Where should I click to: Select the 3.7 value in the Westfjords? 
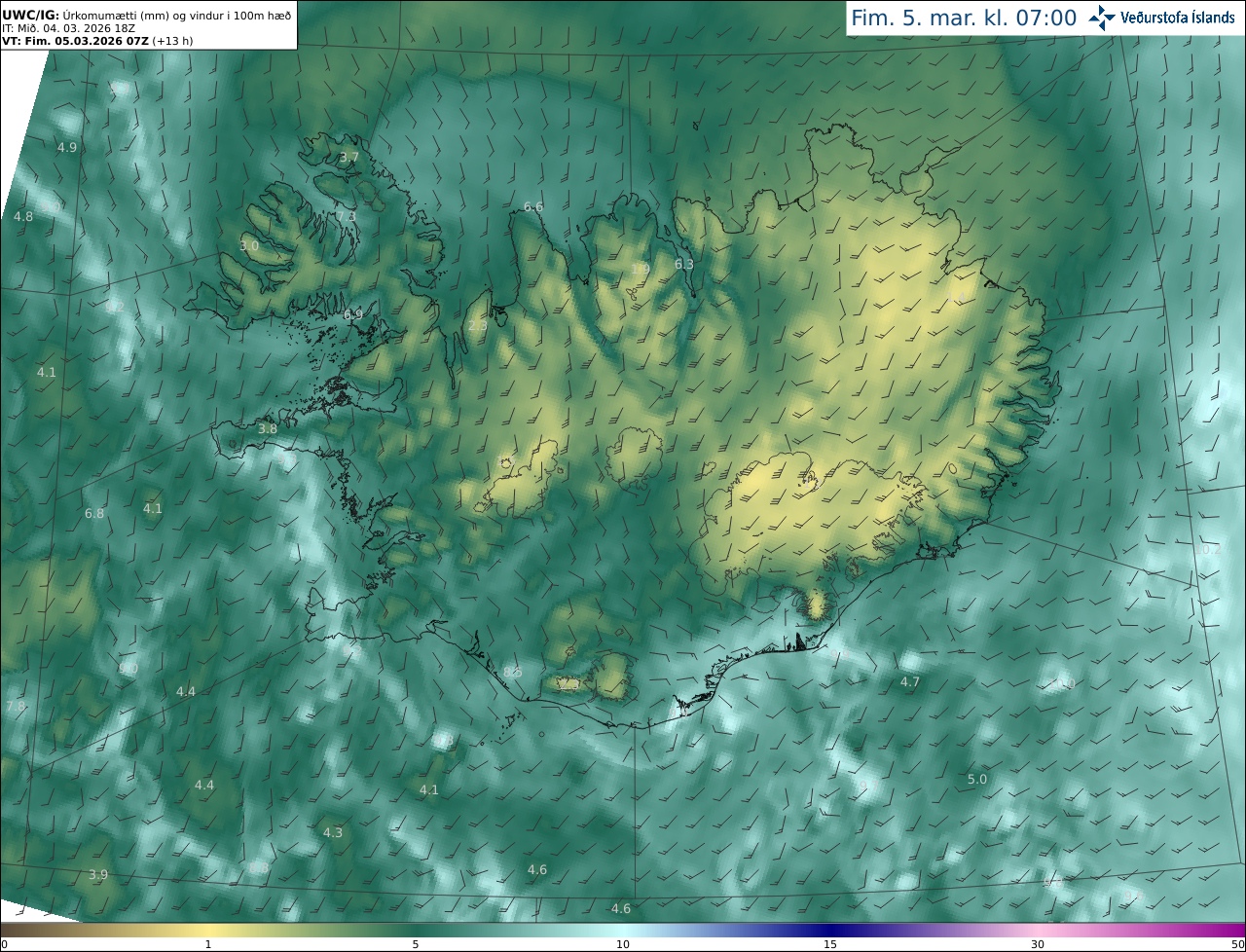pos(349,157)
